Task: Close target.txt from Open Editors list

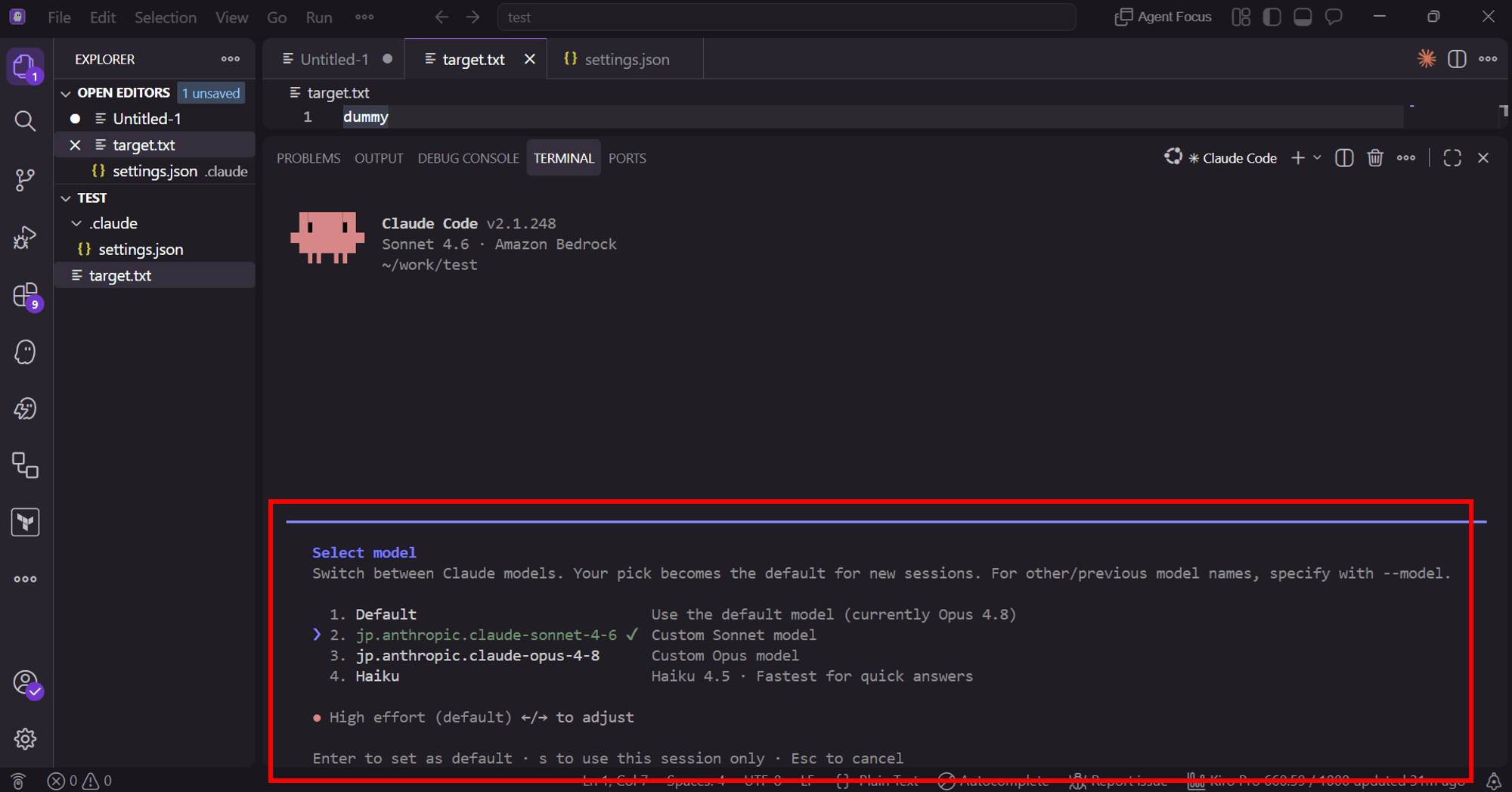Action: coord(75,145)
